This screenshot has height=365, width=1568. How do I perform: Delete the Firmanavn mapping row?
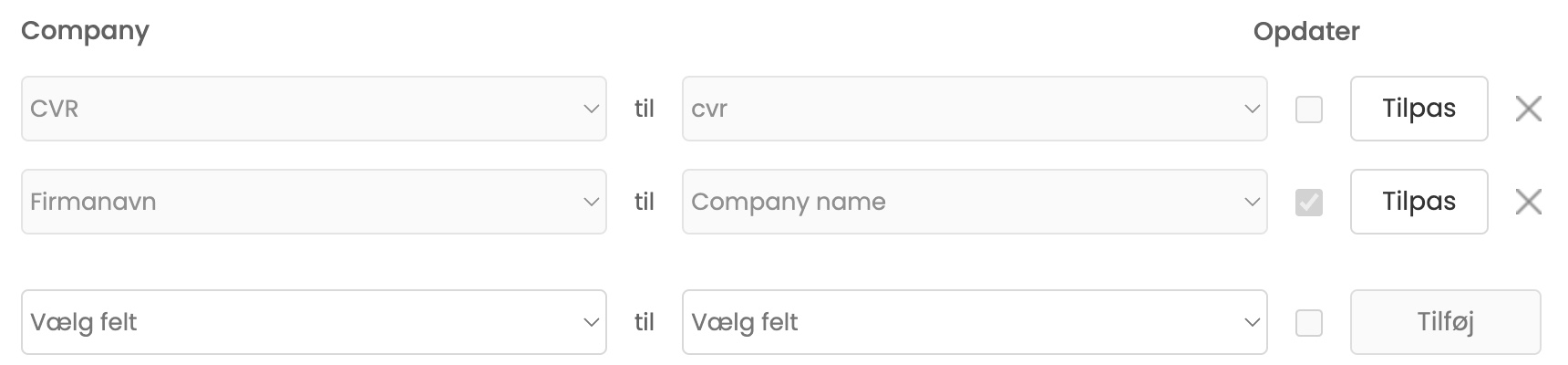(1528, 202)
